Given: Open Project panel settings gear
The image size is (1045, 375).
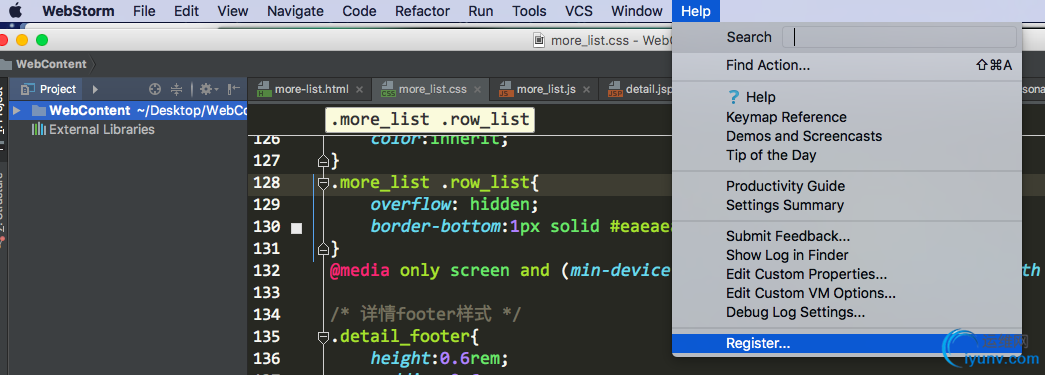Looking at the screenshot, I should coord(207,89).
